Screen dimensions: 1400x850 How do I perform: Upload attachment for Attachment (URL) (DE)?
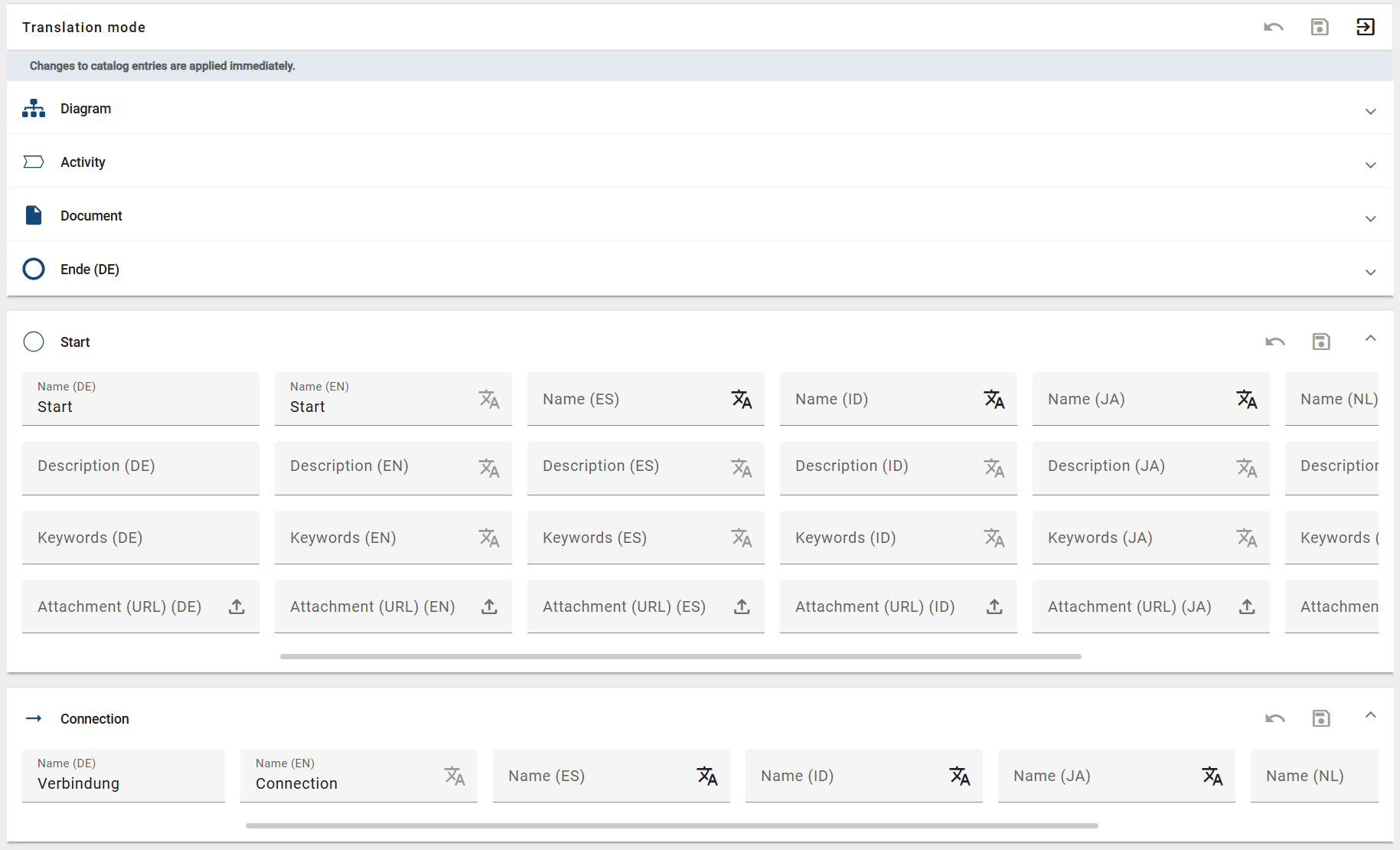click(237, 606)
